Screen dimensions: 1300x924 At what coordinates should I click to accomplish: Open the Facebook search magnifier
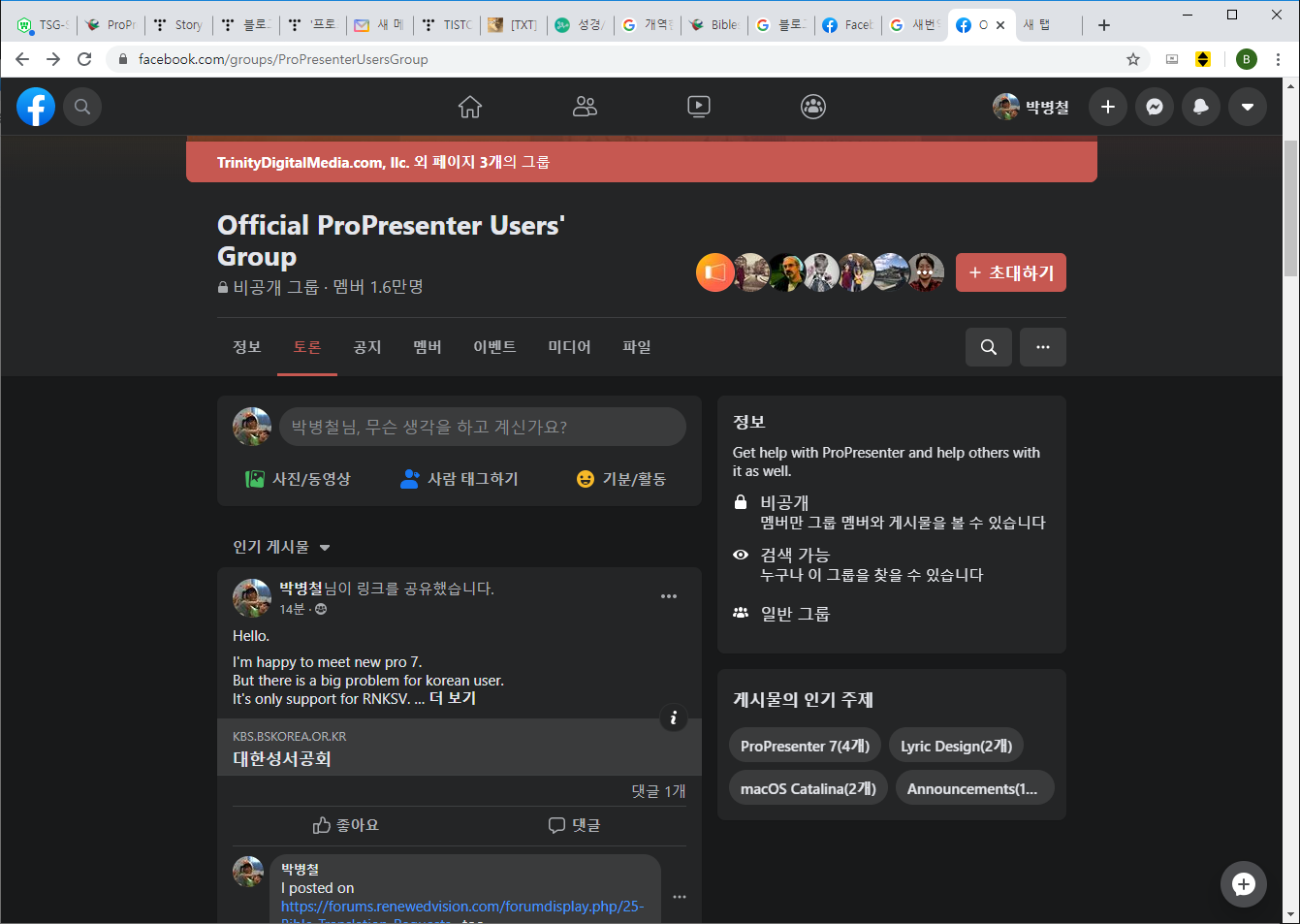click(82, 107)
